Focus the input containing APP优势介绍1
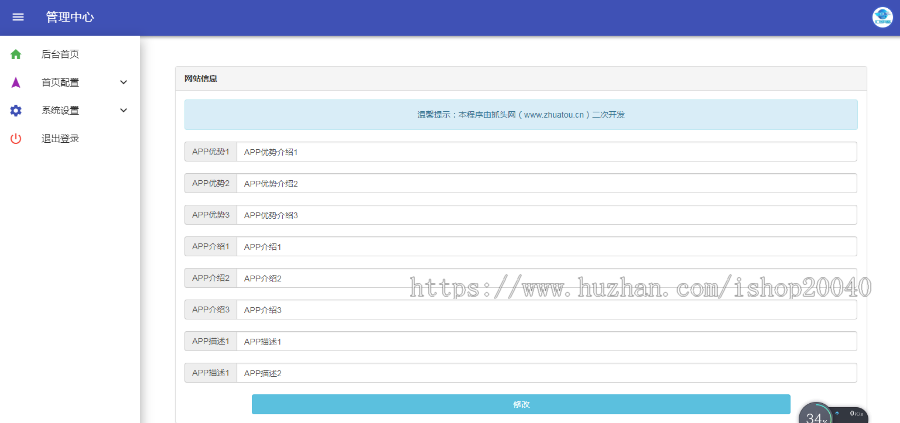900x423 pixels. 546,152
